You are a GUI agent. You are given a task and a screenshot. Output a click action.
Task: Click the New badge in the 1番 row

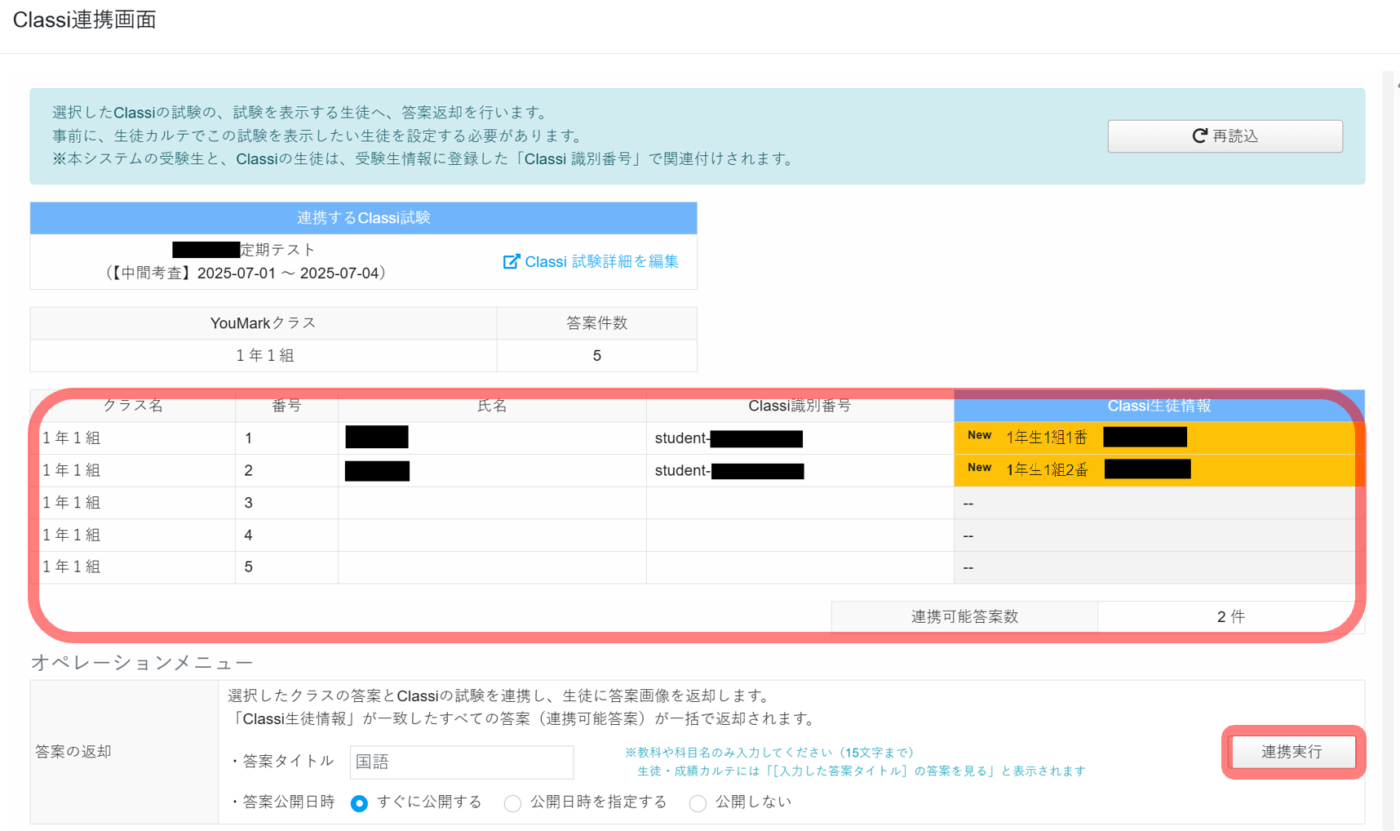979,435
